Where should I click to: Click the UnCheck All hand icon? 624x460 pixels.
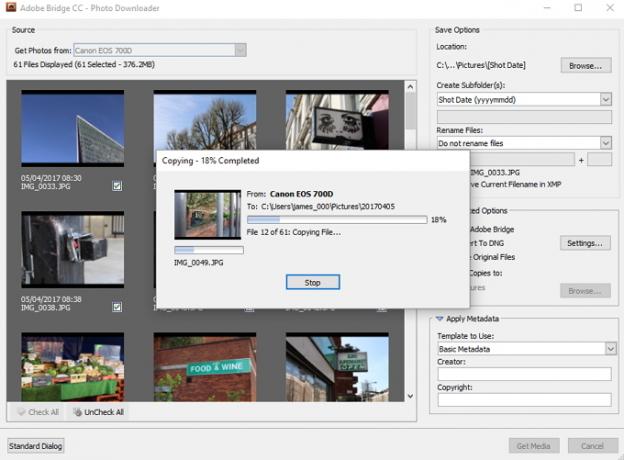(78, 412)
